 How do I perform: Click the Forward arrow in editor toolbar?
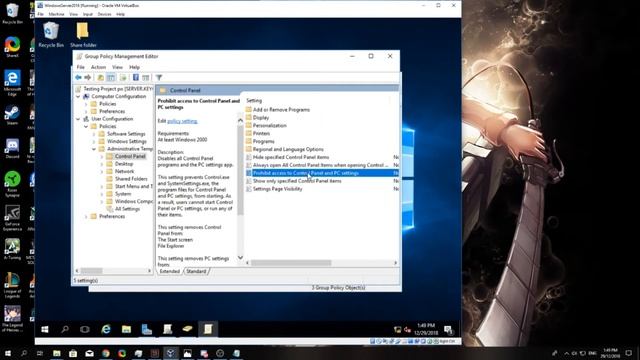tap(87, 77)
